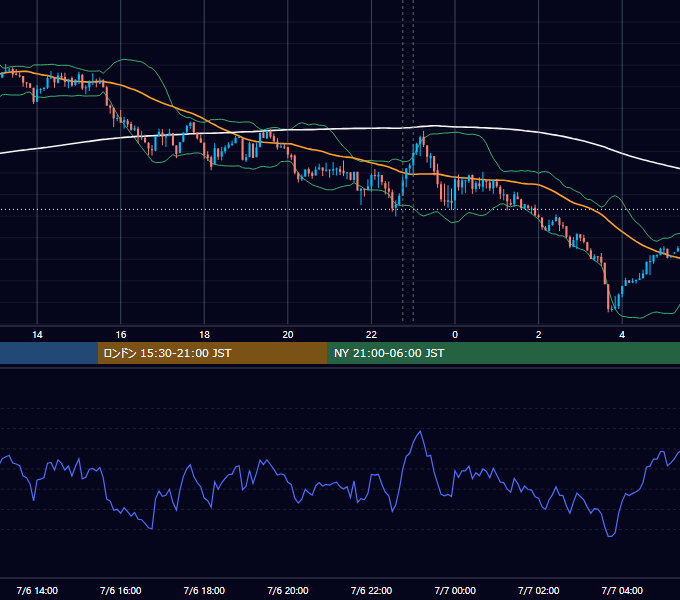Click hour label 14 on price chart axis
Image resolution: width=680 pixels, height=600 pixels.
[37, 335]
